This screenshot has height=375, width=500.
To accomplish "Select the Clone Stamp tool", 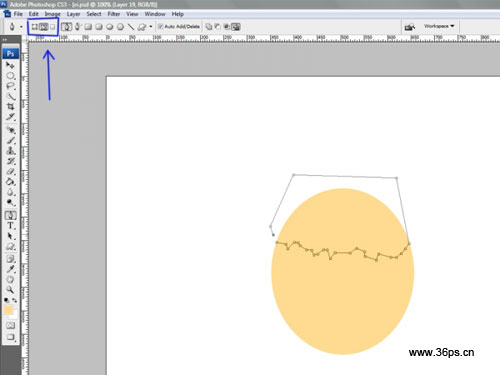I will point(10,151).
